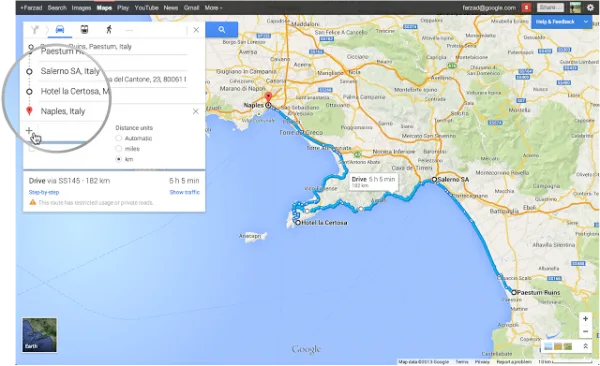Screen dimensions: 600x366
Task: Close the directions panel with the X
Action: click(x=196, y=30)
